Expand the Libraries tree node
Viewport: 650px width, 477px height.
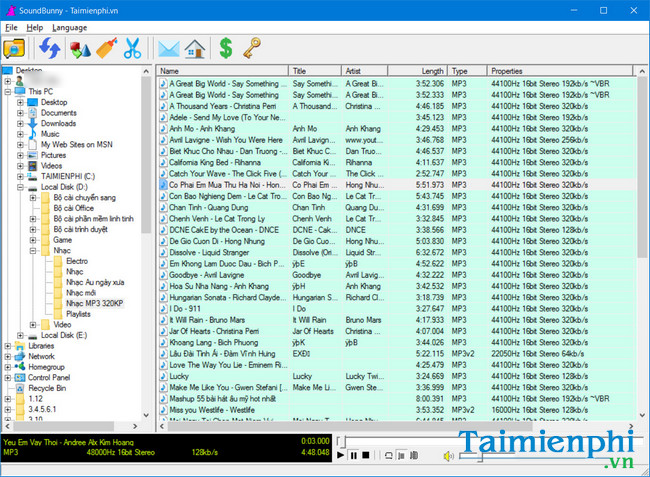point(7,346)
